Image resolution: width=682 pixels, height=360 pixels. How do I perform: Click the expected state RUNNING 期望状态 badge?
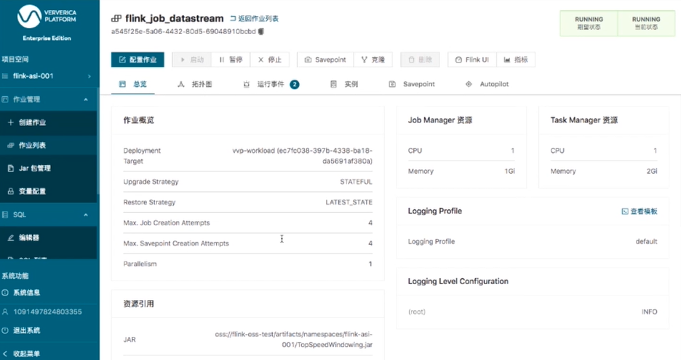point(588,23)
